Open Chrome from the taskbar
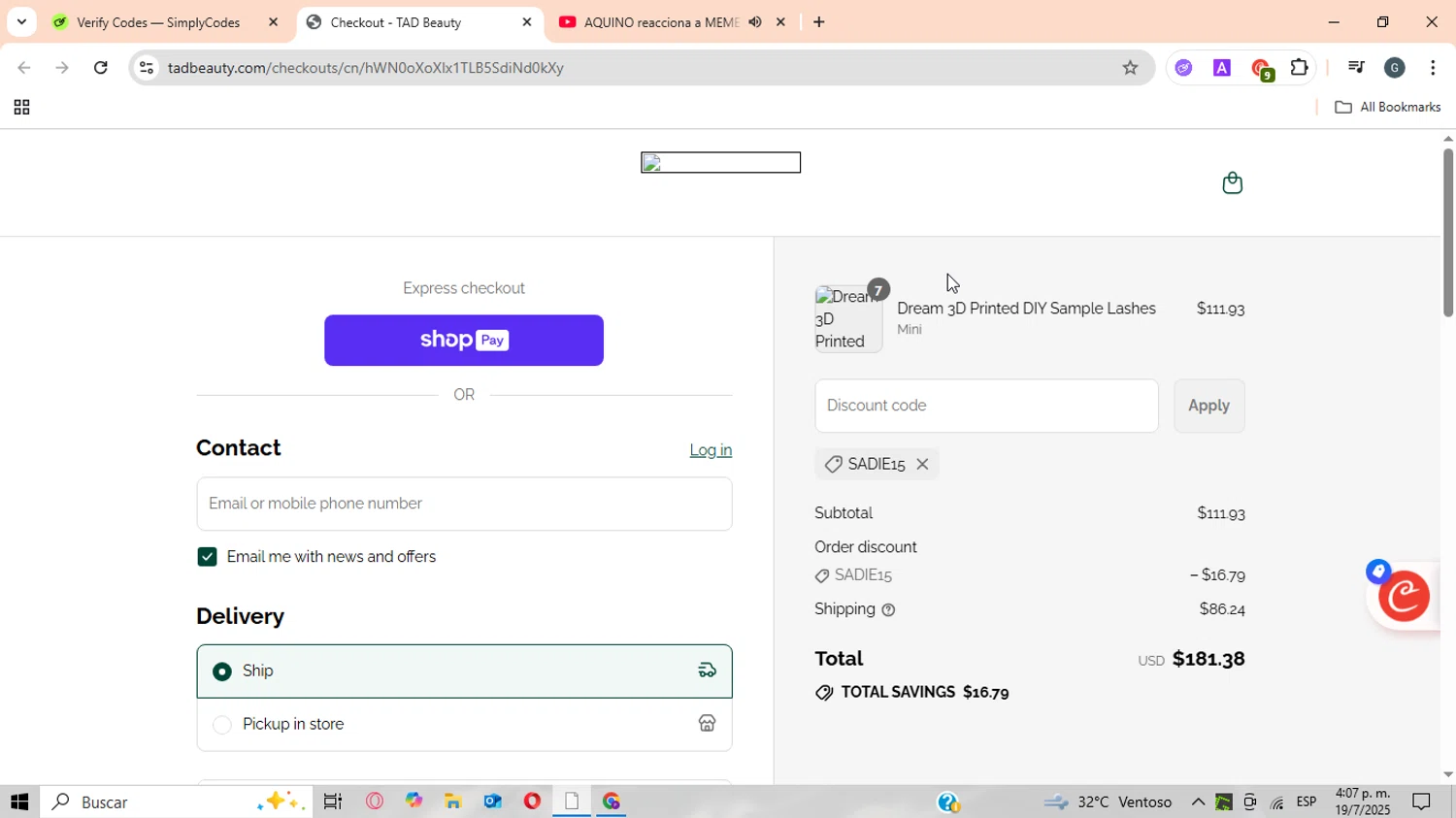 point(612,802)
